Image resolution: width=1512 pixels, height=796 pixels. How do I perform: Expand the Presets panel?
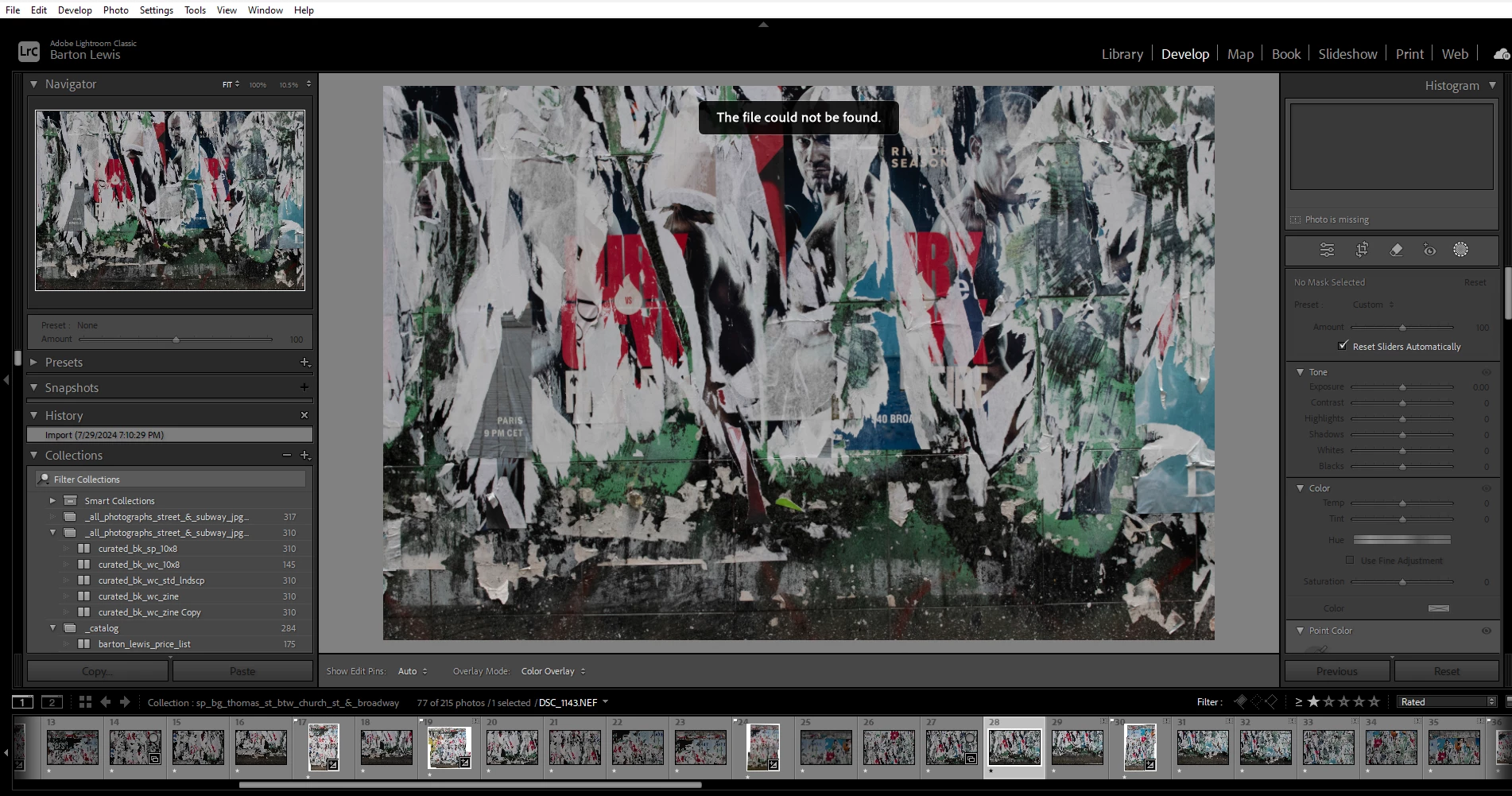pos(34,363)
